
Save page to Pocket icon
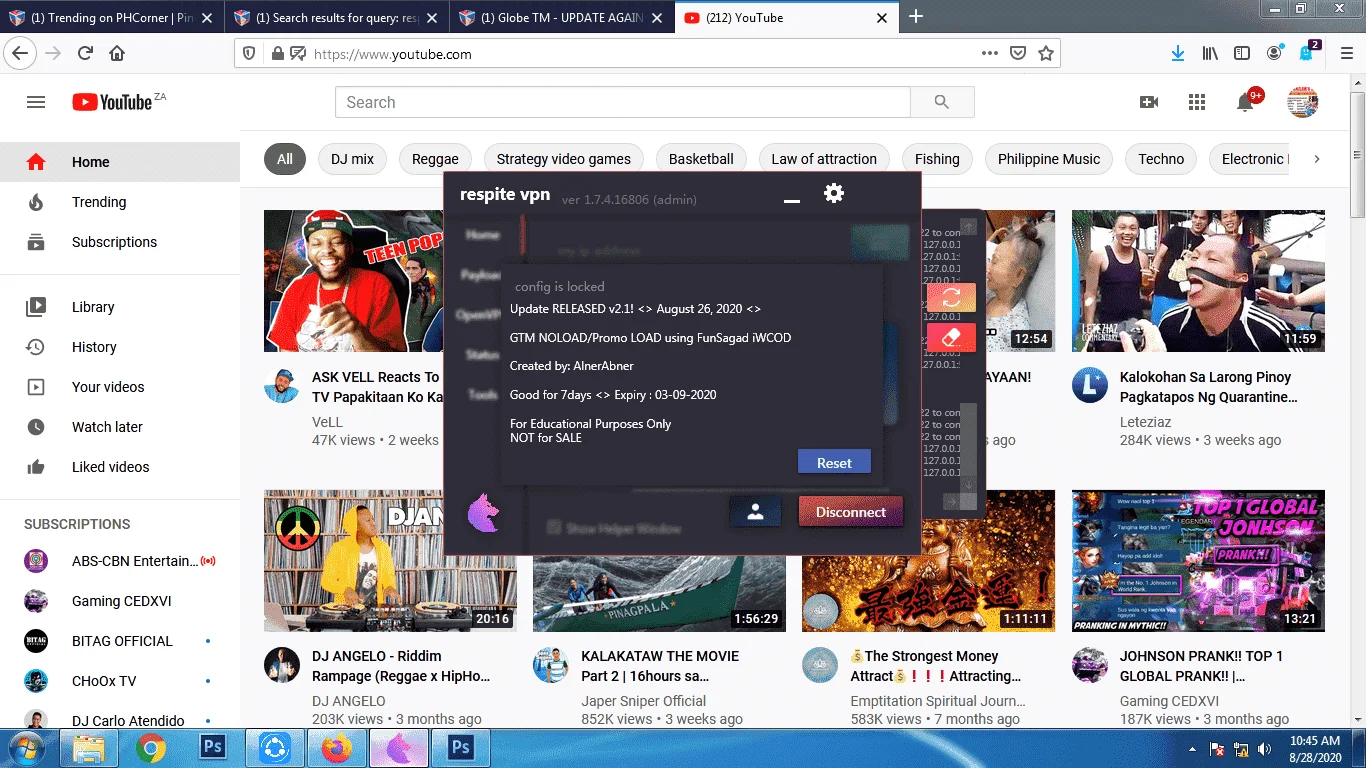click(1018, 54)
